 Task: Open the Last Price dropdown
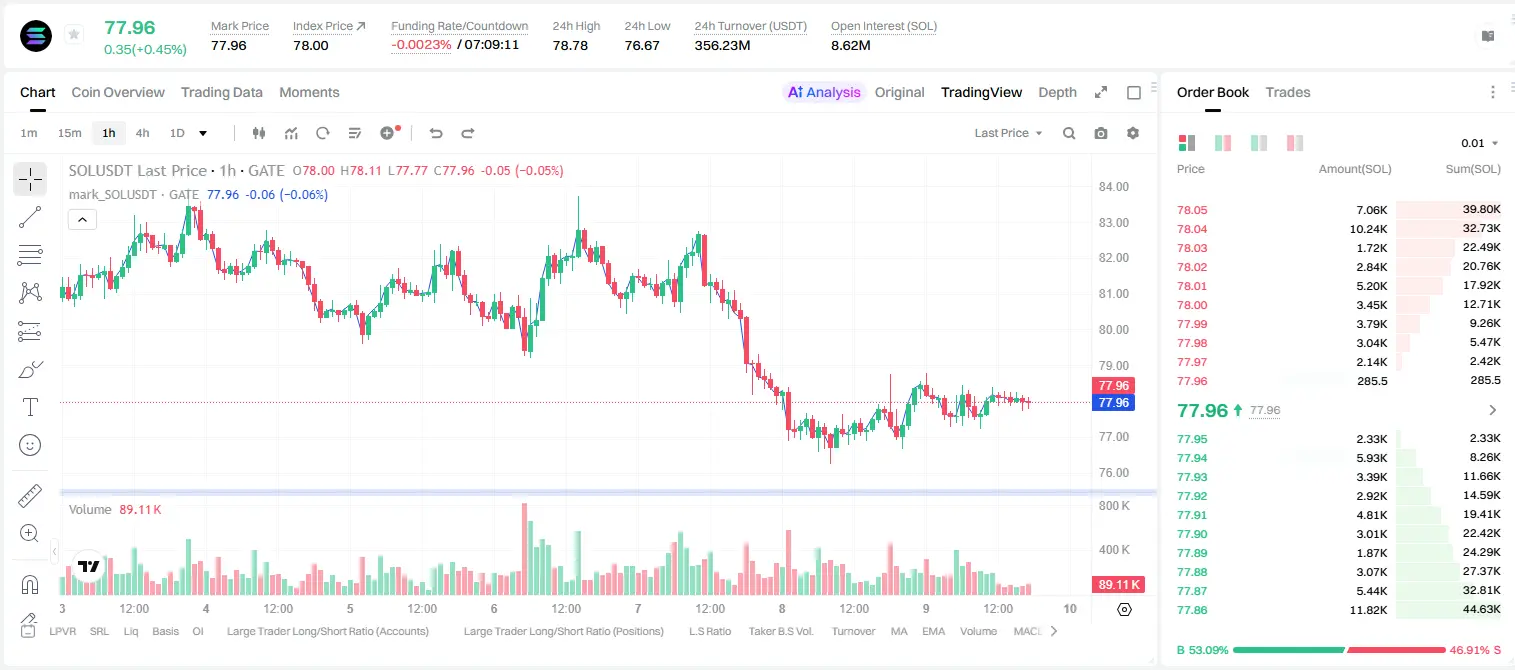tap(1008, 133)
